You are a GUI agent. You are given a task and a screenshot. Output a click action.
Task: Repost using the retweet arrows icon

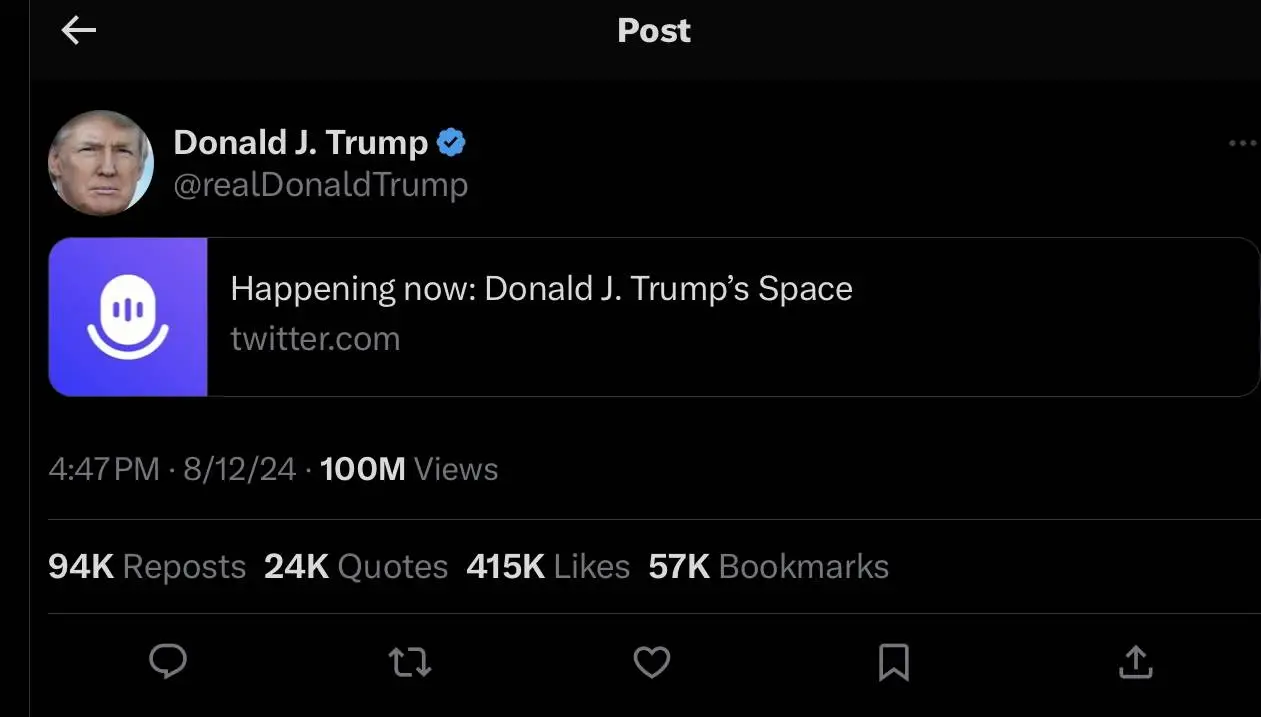410,662
